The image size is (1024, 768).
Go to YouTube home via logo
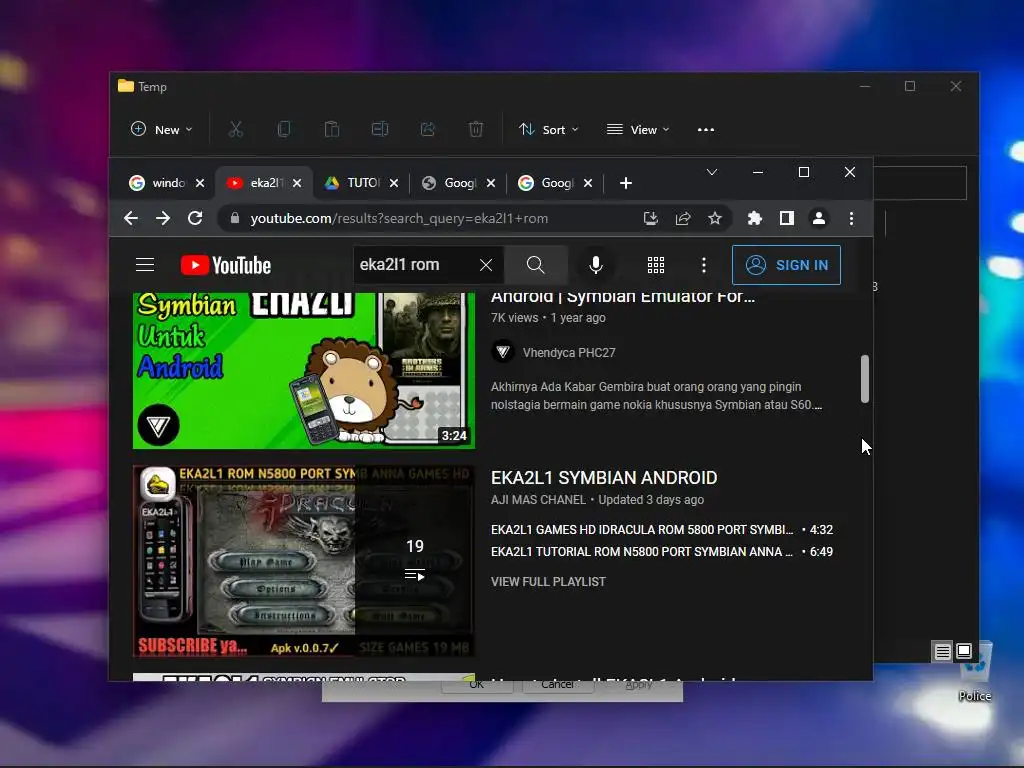click(x=226, y=265)
